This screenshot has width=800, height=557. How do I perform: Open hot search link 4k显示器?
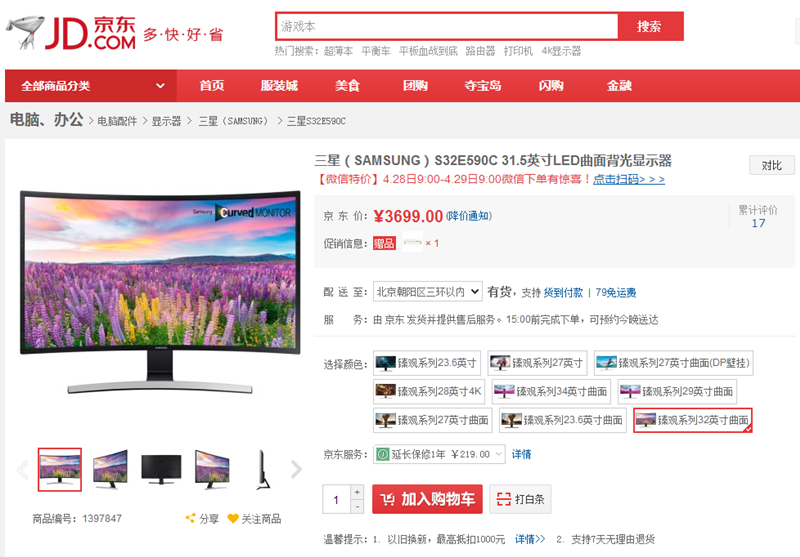click(x=561, y=51)
